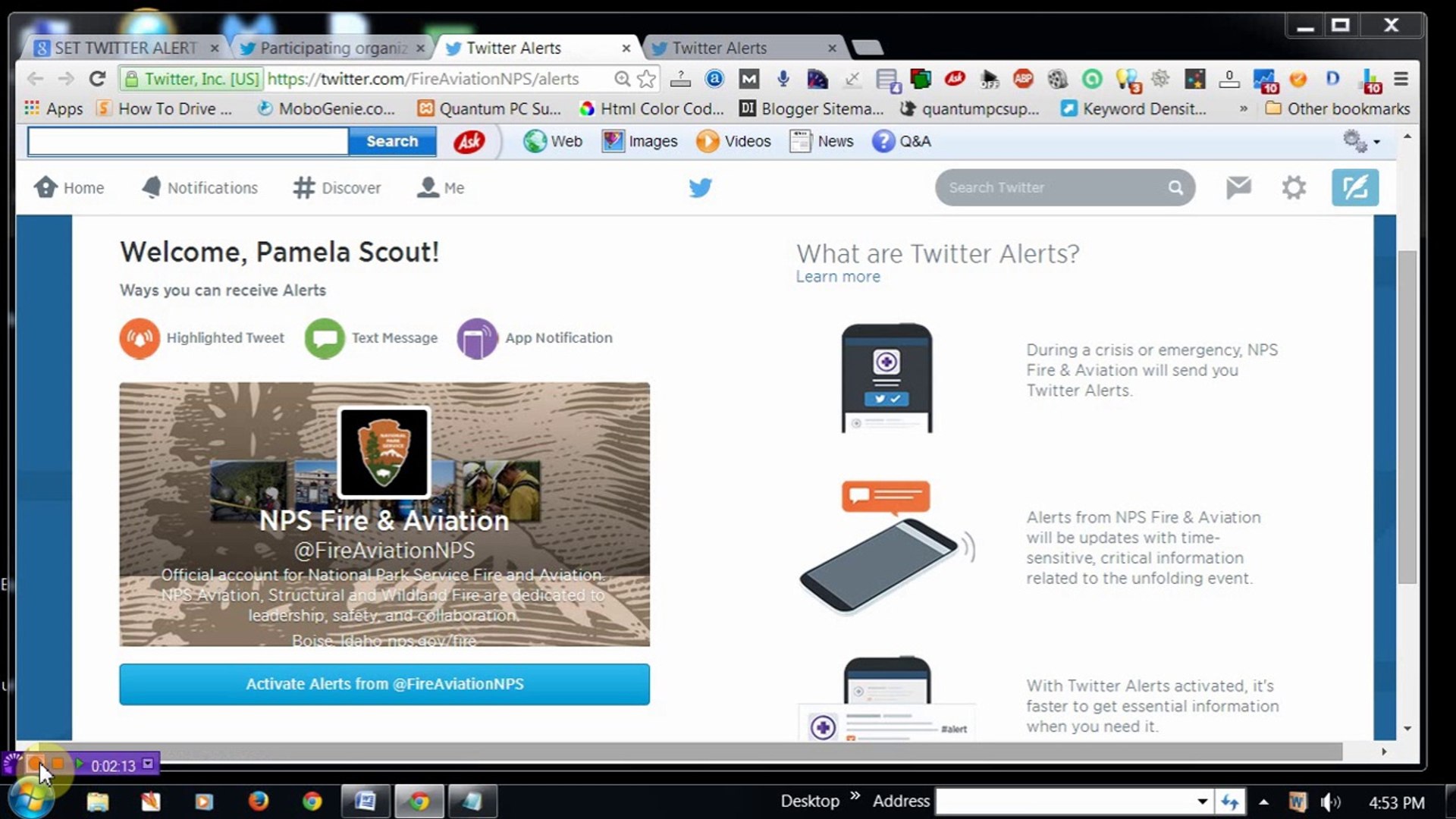Switch to SET TWITTER ALERT tab
Viewport: 1456px width, 819px height.
click(x=124, y=49)
